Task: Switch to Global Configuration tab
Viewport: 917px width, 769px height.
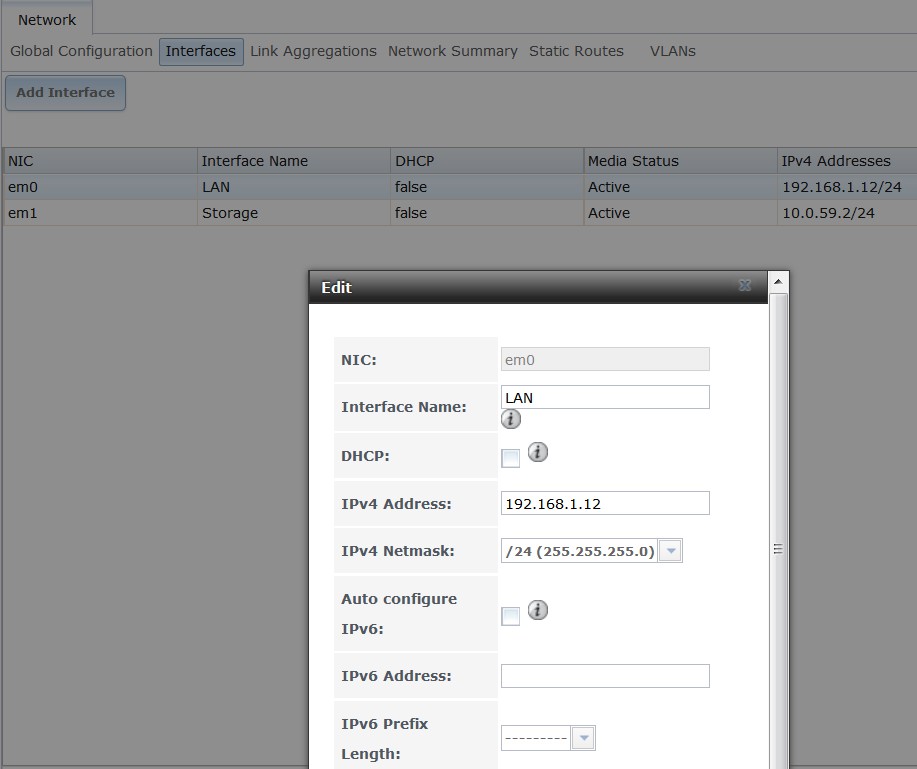Action: (x=81, y=51)
